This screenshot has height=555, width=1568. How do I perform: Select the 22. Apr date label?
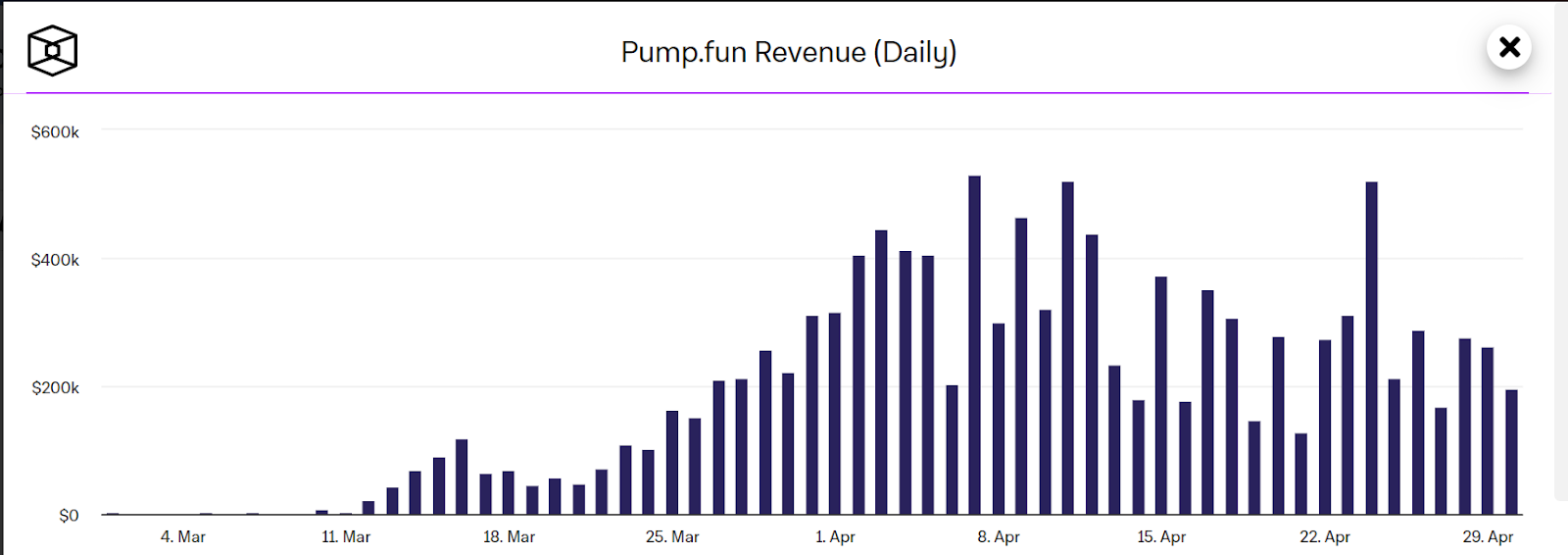[x=1325, y=537]
